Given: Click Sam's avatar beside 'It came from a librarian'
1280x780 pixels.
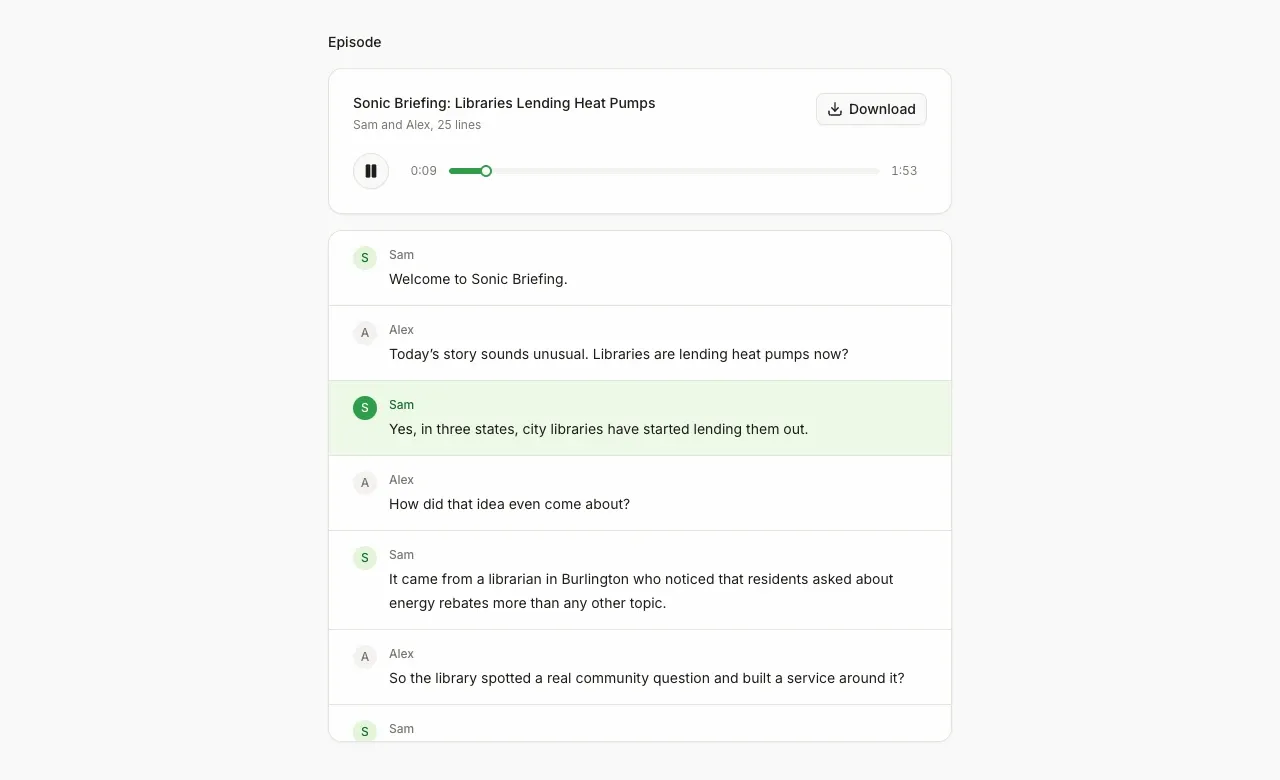Looking at the screenshot, I should pyautogui.click(x=365, y=558).
